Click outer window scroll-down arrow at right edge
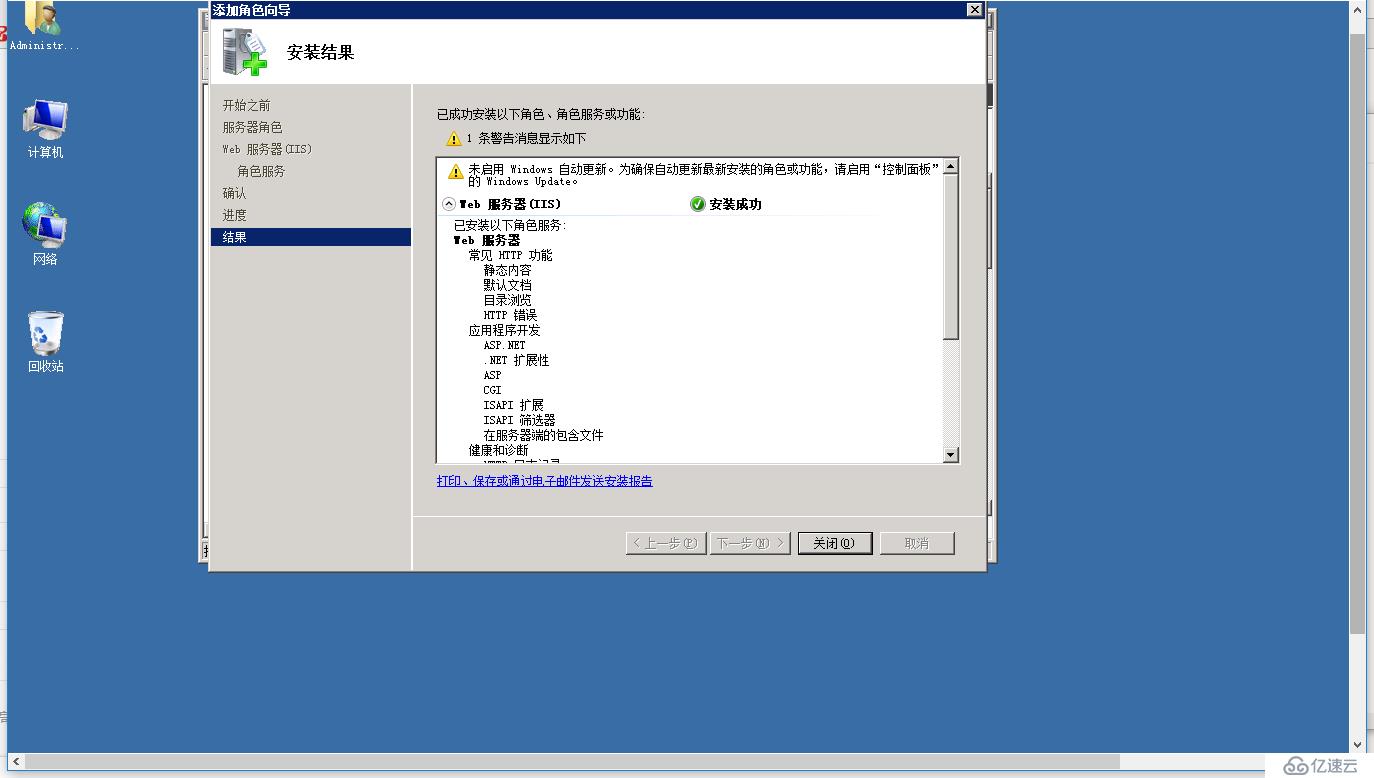 1358,744
